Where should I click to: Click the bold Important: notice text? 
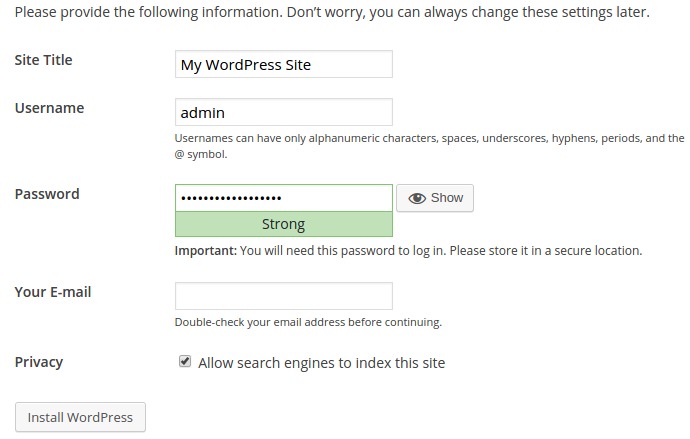pos(206,251)
